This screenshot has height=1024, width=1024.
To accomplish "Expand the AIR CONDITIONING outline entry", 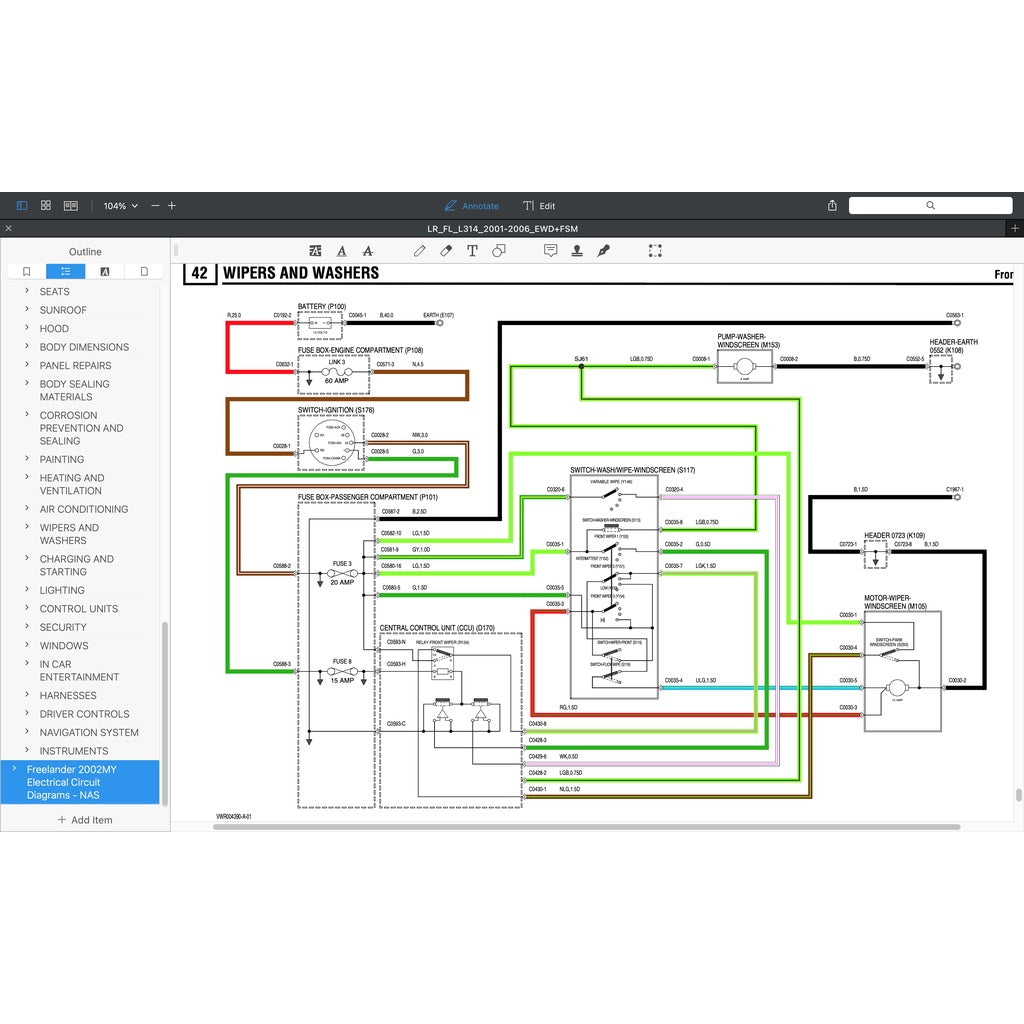I will (27, 509).
